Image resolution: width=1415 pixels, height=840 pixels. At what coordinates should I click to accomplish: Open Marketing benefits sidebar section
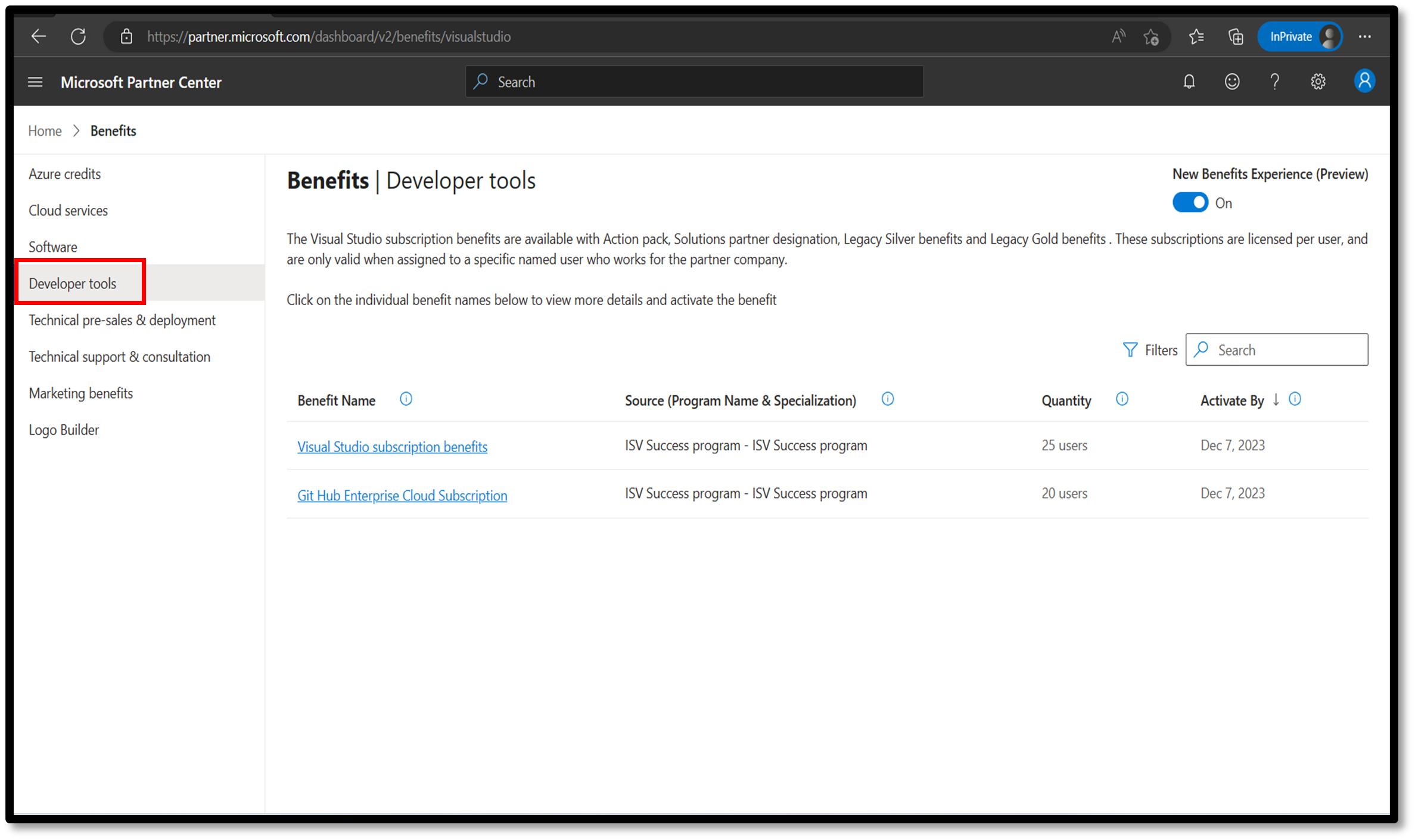(x=80, y=393)
